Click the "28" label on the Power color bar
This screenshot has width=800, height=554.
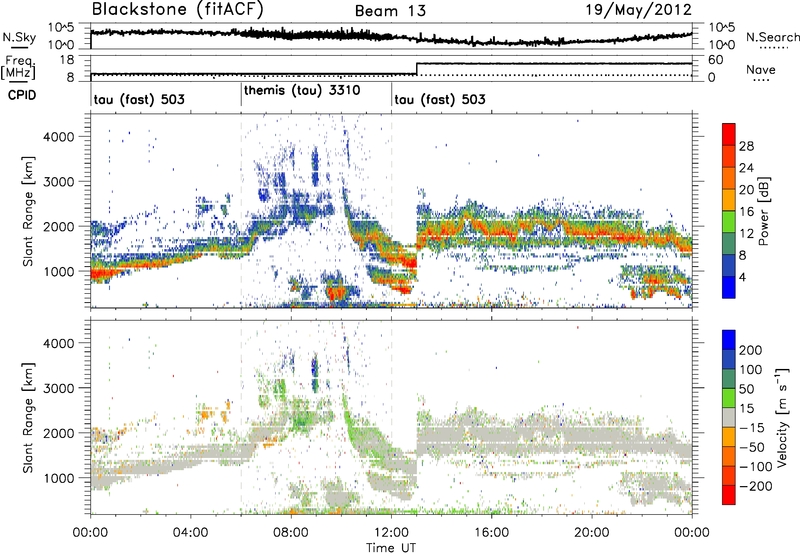(x=746, y=146)
